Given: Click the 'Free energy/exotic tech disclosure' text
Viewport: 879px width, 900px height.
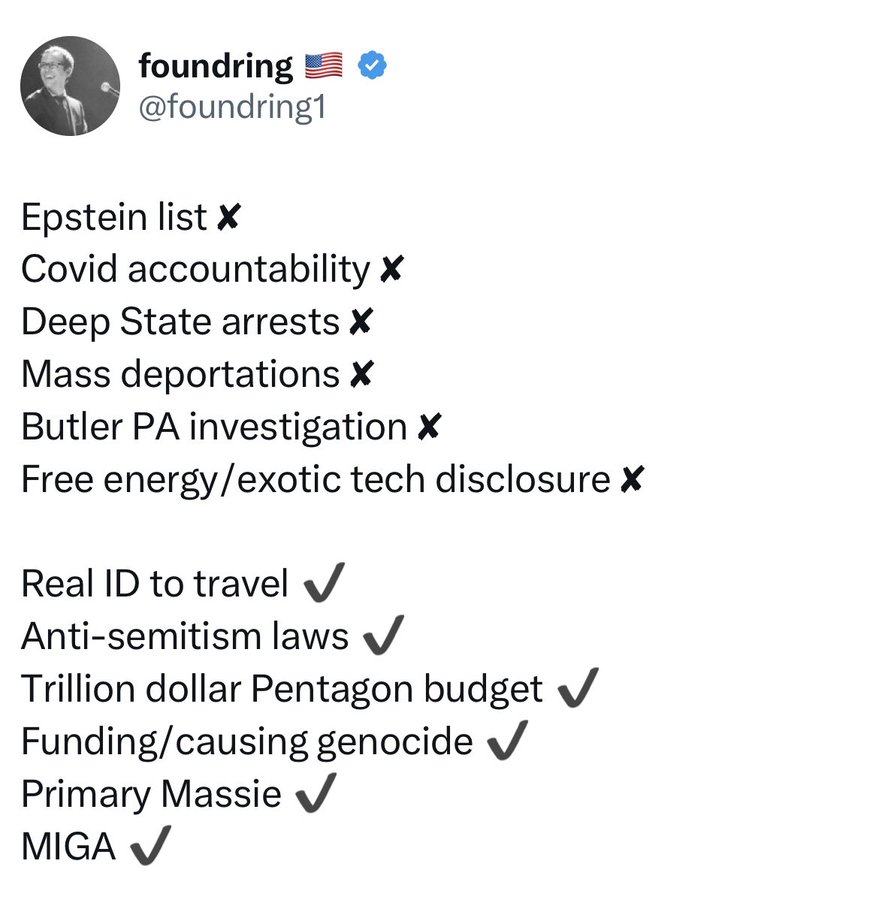Looking at the screenshot, I should [316, 479].
